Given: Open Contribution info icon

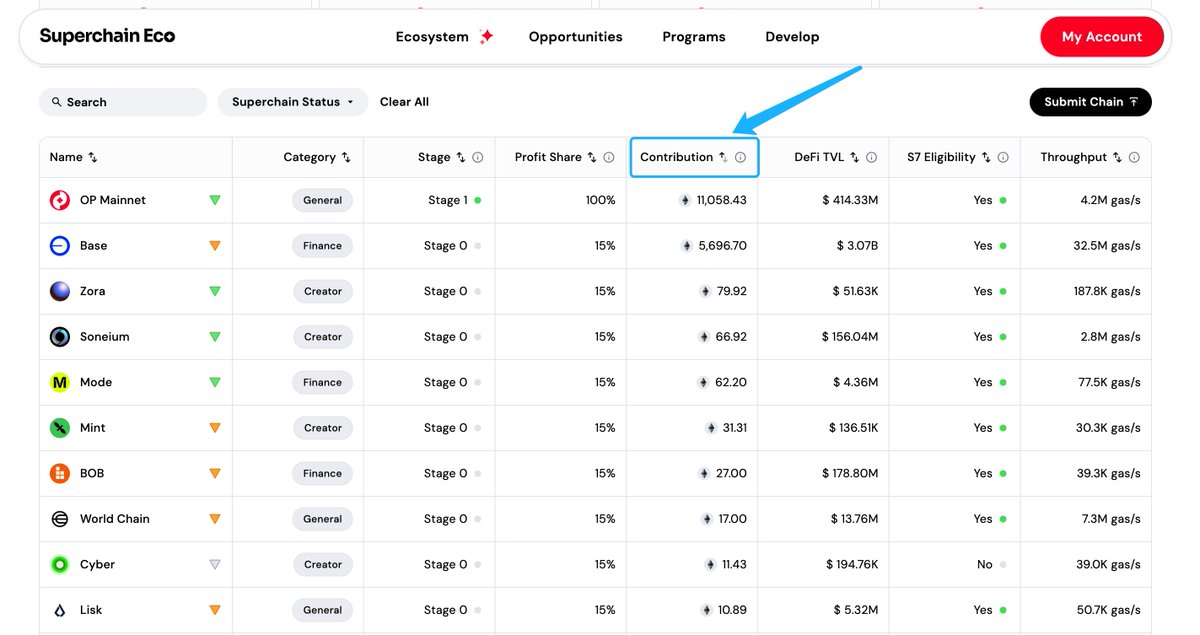Looking at the screenshot, I should click(740, 157).
